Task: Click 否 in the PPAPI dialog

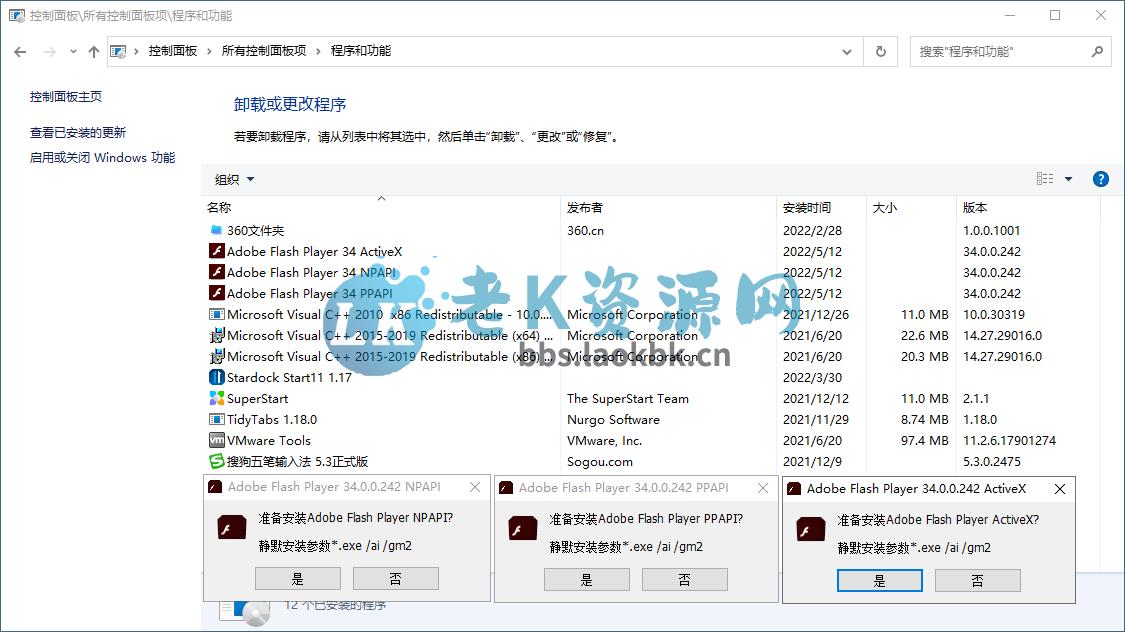Action: tap(684, 580)
